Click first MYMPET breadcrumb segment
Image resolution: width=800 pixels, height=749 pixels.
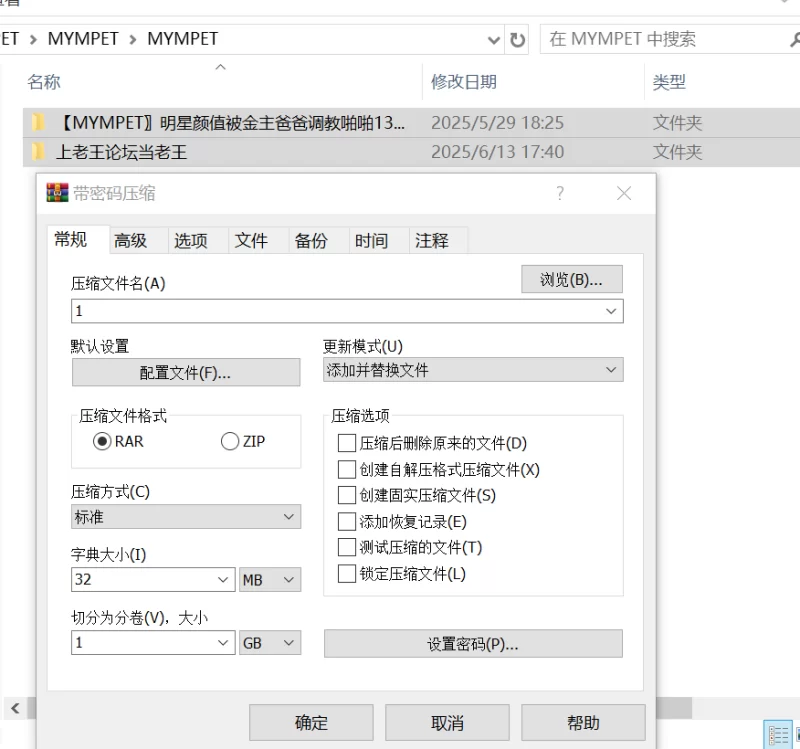[83, 39]
